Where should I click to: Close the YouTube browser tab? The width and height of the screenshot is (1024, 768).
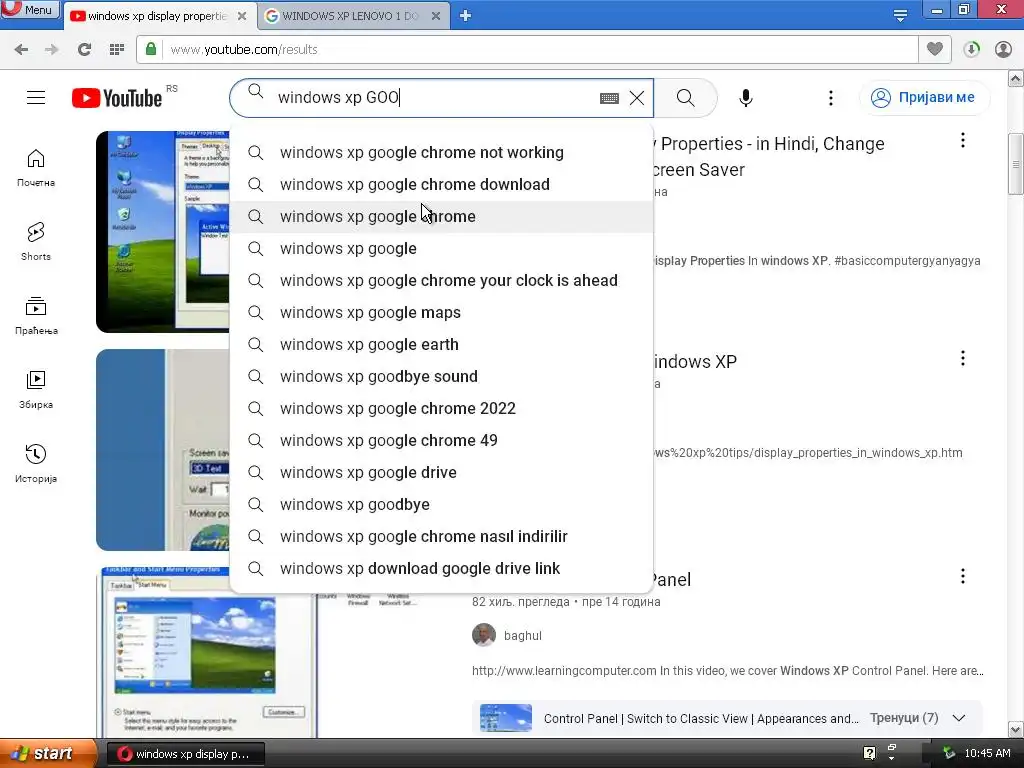click(x=242, y=16)
